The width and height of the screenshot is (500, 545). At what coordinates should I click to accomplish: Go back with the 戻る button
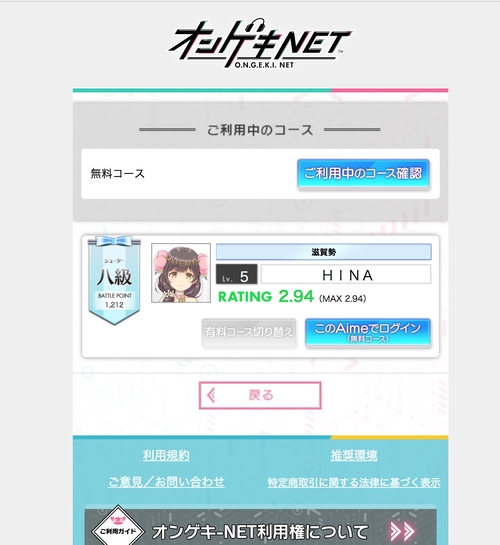[x=260, y=396]
